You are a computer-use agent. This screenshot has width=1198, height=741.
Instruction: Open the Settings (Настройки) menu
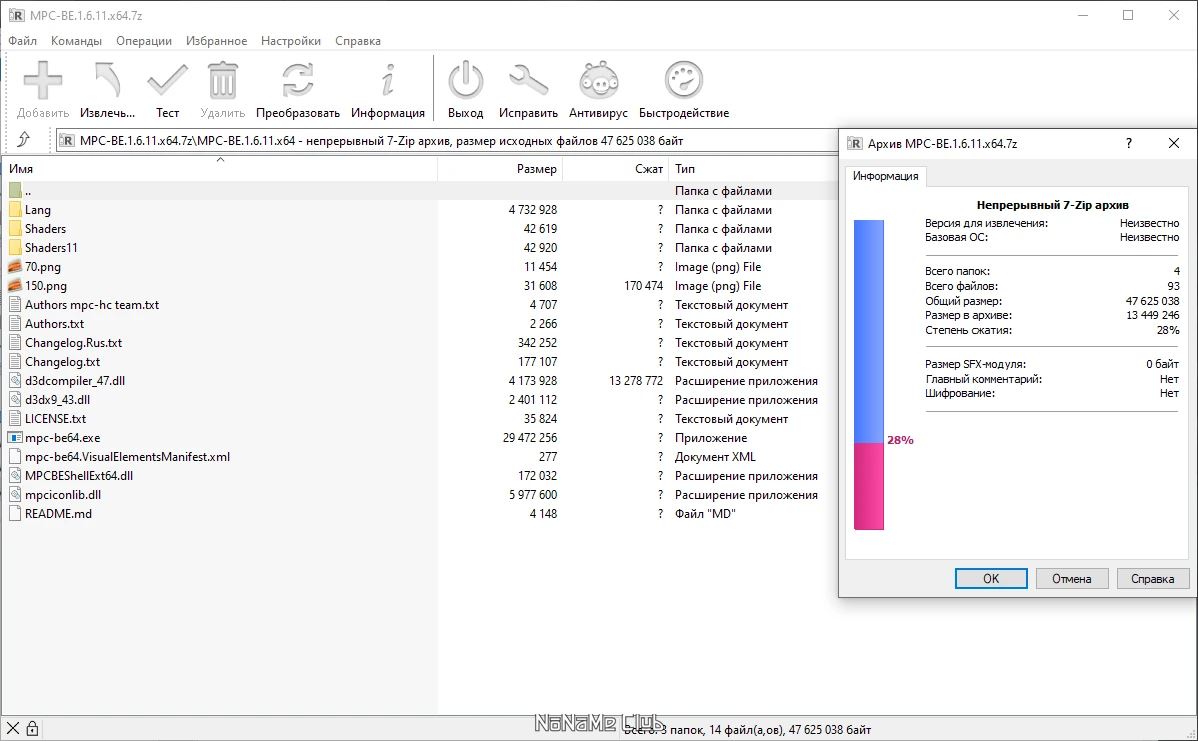291,41
